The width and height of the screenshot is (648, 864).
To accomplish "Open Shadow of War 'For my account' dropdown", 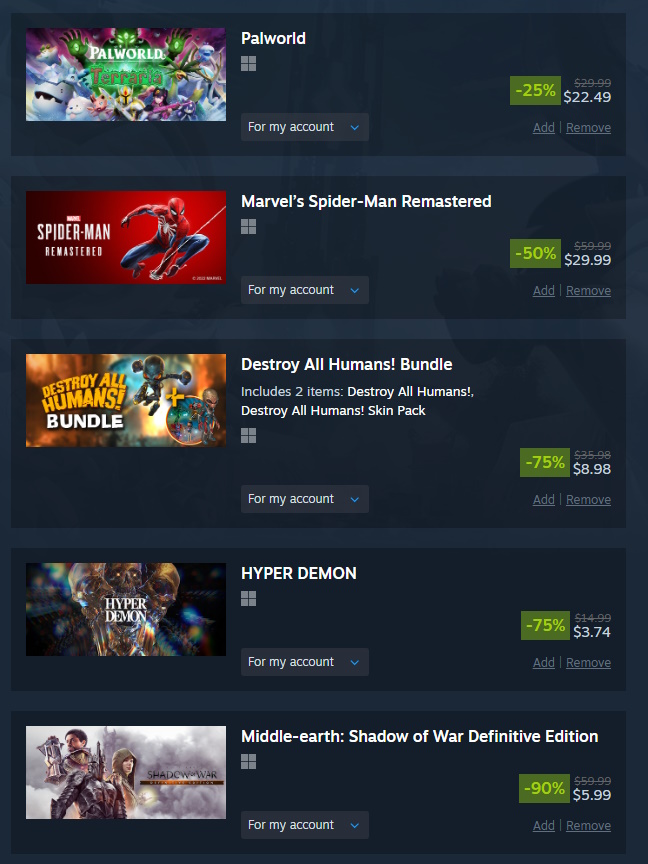I will (x=305, y=825).
